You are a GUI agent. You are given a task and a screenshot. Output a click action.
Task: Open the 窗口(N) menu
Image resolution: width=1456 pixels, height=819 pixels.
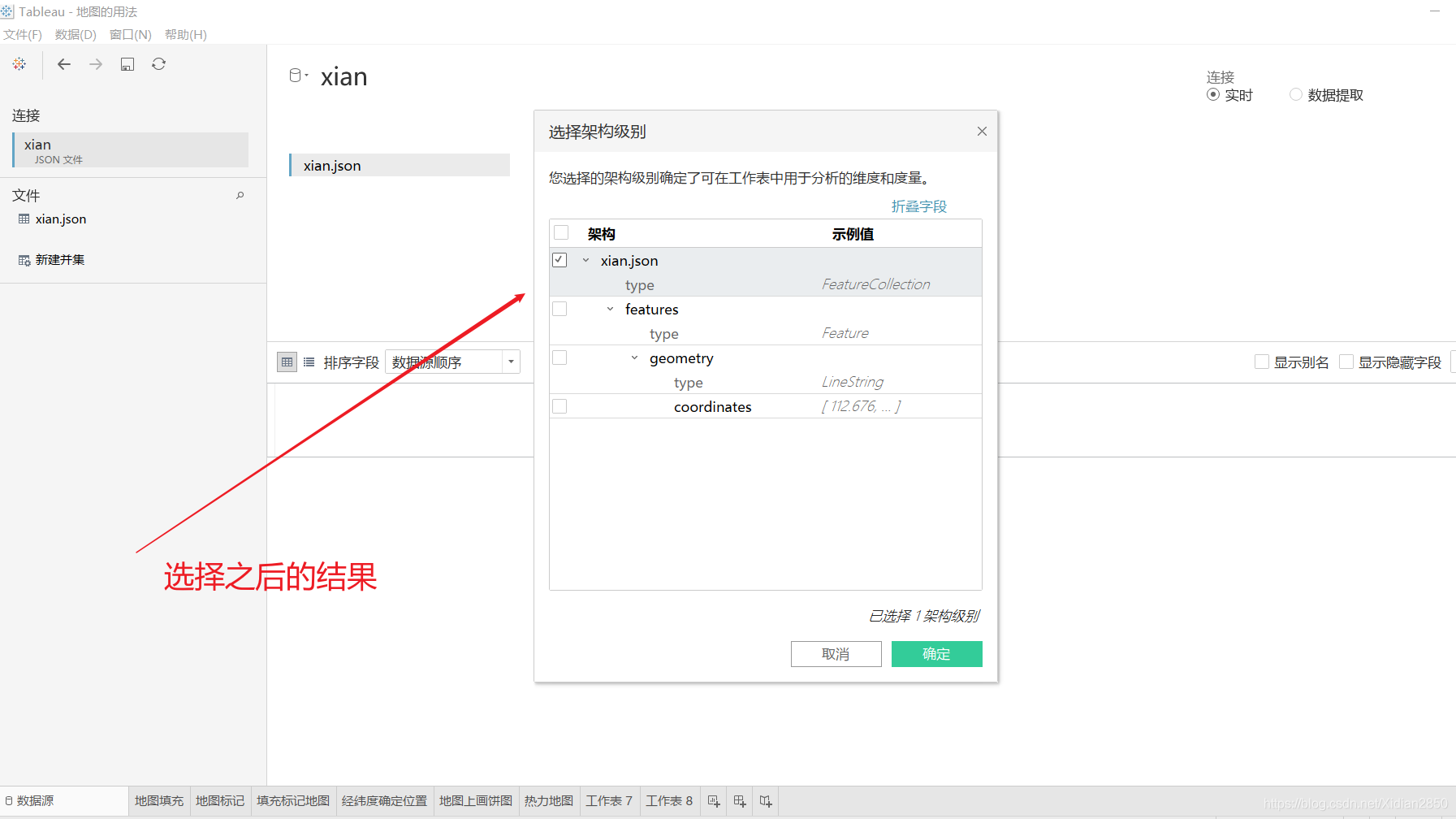pos(131,34)
